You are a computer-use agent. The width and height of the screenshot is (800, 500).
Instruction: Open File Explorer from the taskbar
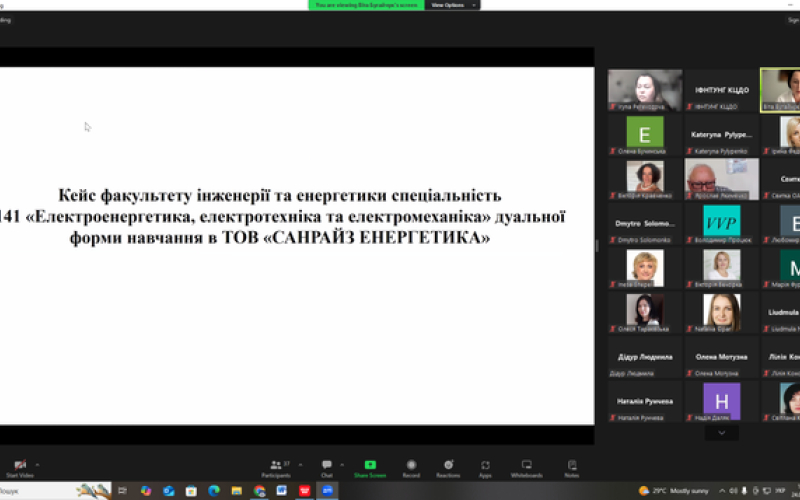point(236,491)
